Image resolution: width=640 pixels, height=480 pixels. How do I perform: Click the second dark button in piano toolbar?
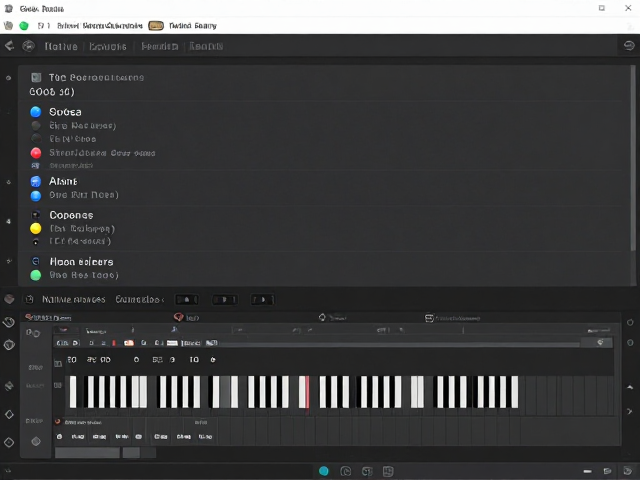224,300
